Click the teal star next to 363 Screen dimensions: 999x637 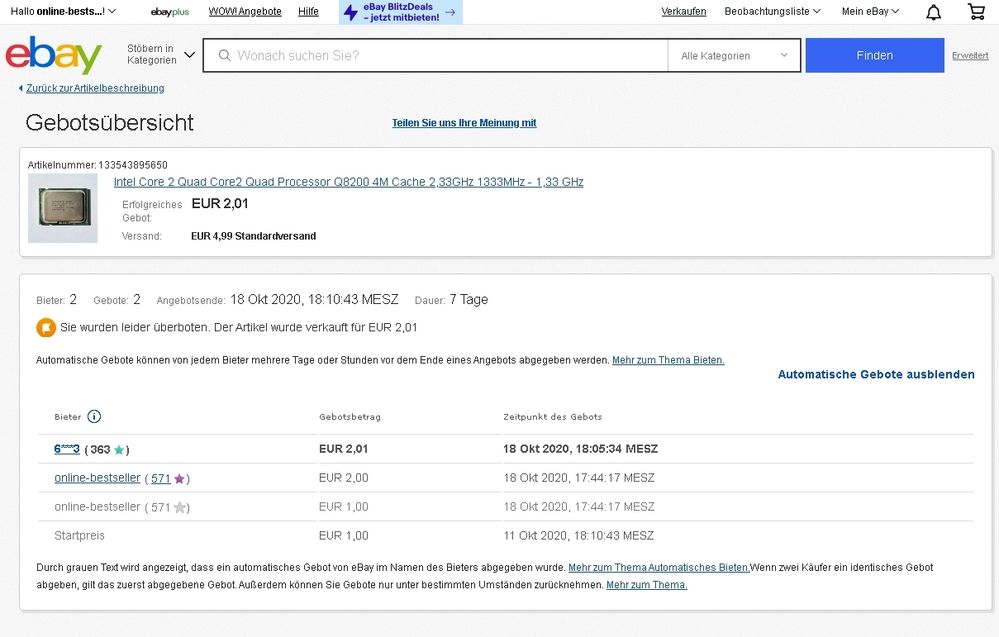(119, 450)
